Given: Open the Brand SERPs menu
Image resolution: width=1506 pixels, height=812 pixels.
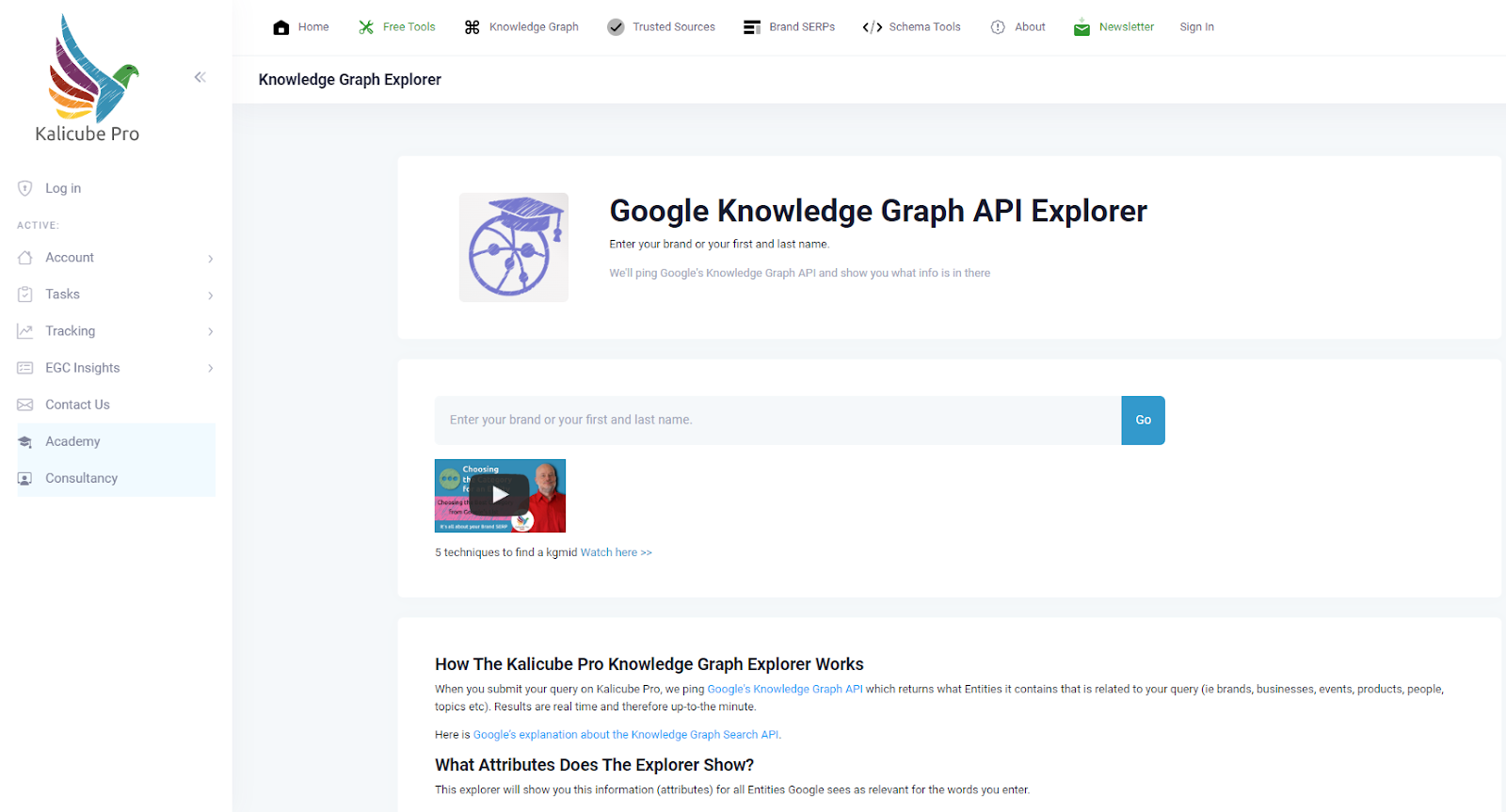Looking at the screenshot, I should coord(802,27).
